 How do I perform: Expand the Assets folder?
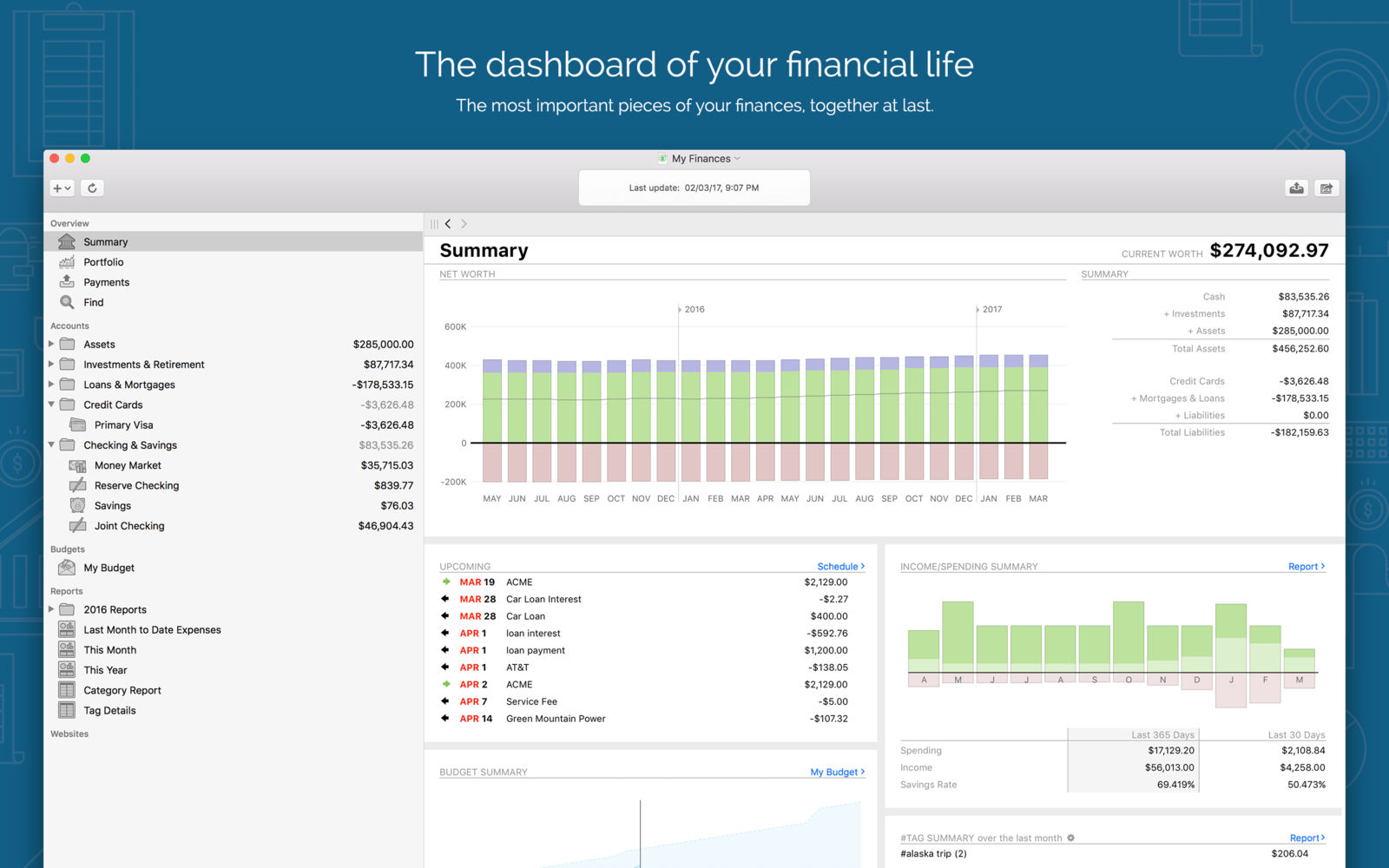pyautogui.click(x=51, y=345)
